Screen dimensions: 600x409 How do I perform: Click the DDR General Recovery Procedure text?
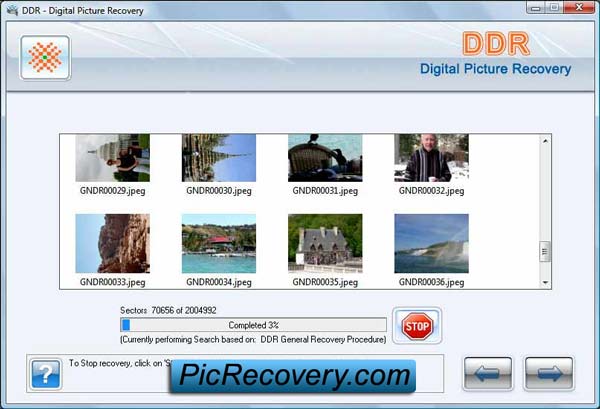[323, 339]
